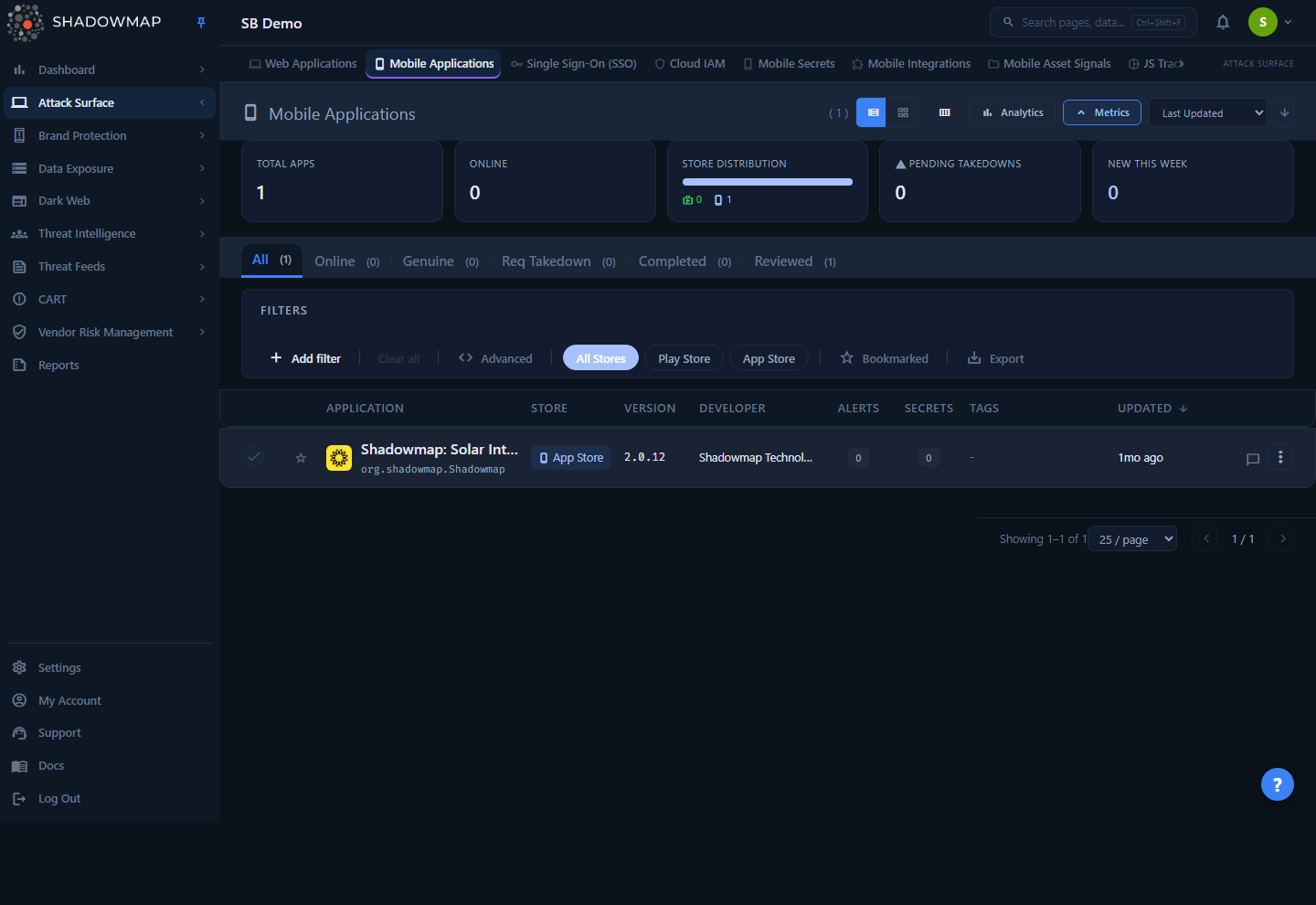Expand the Data Exposure chevron

tap(202, 168)
